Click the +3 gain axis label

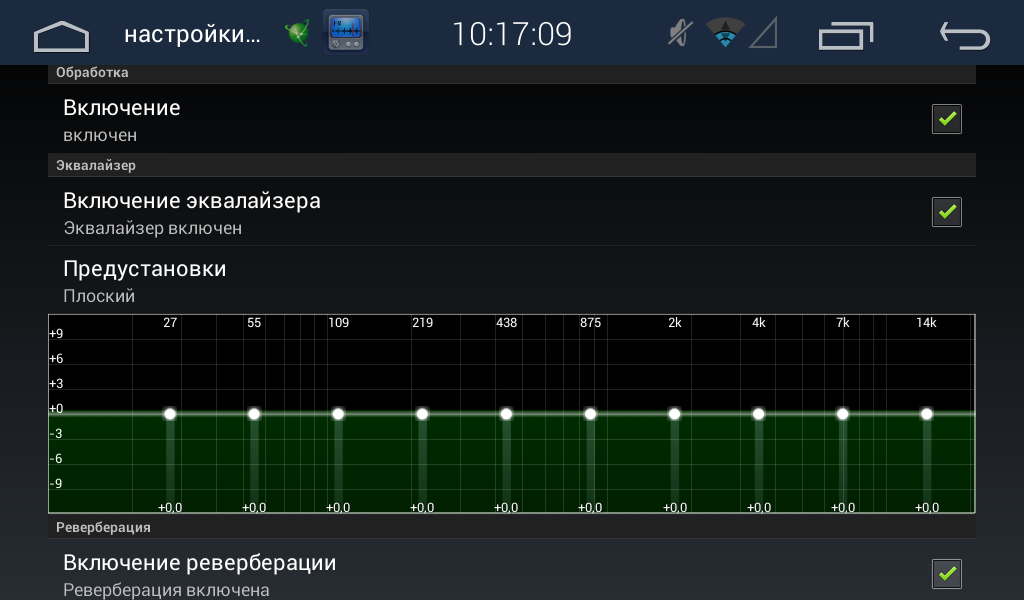(56, 384)
